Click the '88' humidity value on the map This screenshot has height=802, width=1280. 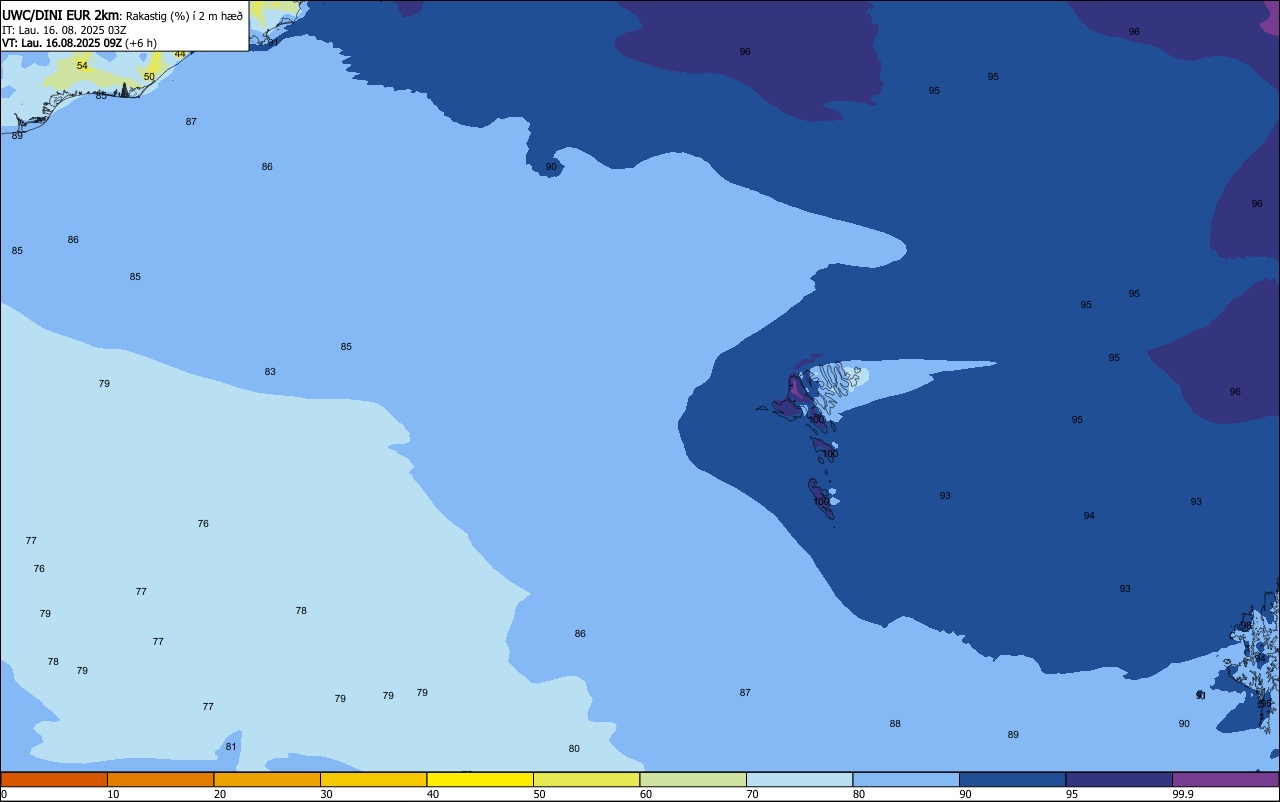coord(895,724)
